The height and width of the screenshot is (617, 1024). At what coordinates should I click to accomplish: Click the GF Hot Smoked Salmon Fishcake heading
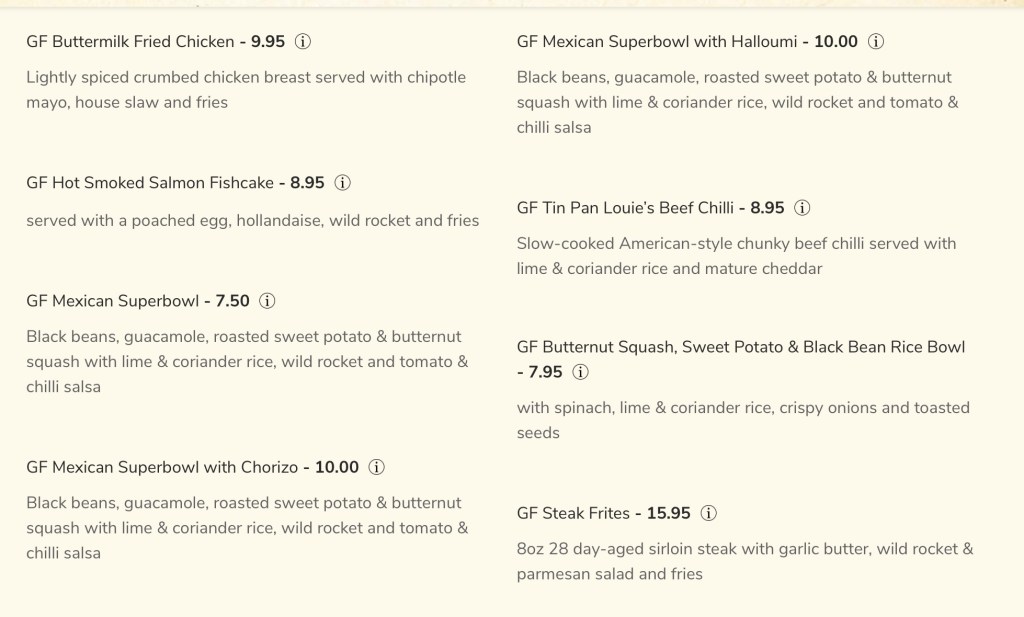(x=149, y=183)
